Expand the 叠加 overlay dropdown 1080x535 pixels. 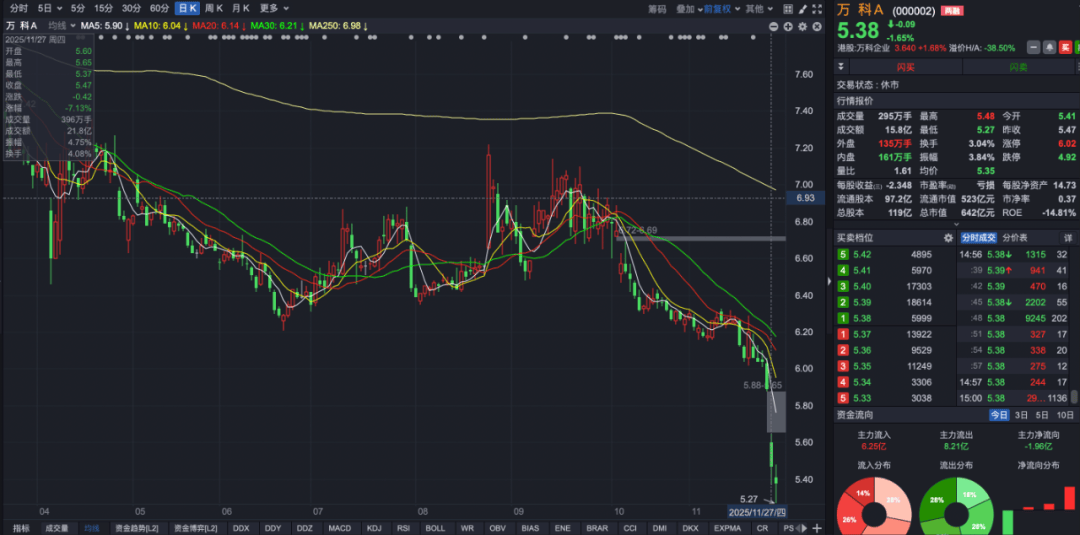687,8
